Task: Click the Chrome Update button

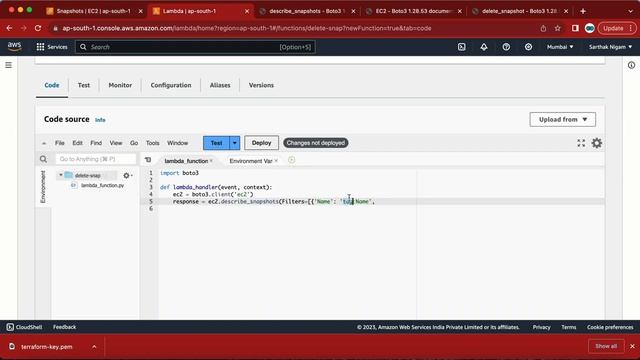Action: (x=617, y=28)
